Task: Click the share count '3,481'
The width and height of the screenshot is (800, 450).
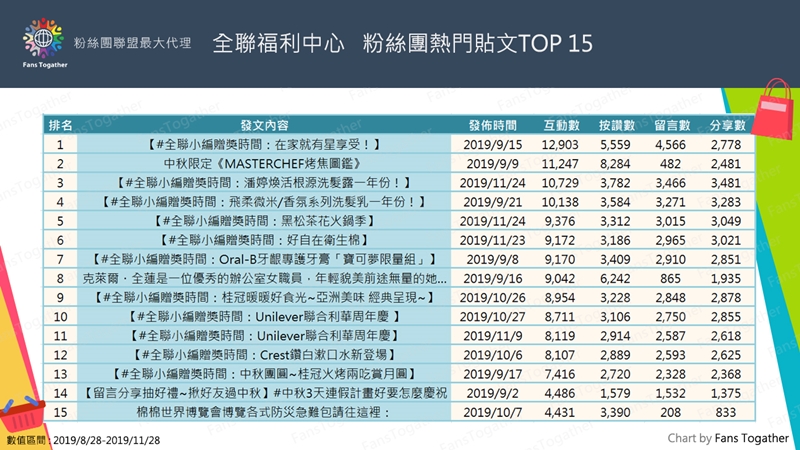Action: click(x=726, y=183)
